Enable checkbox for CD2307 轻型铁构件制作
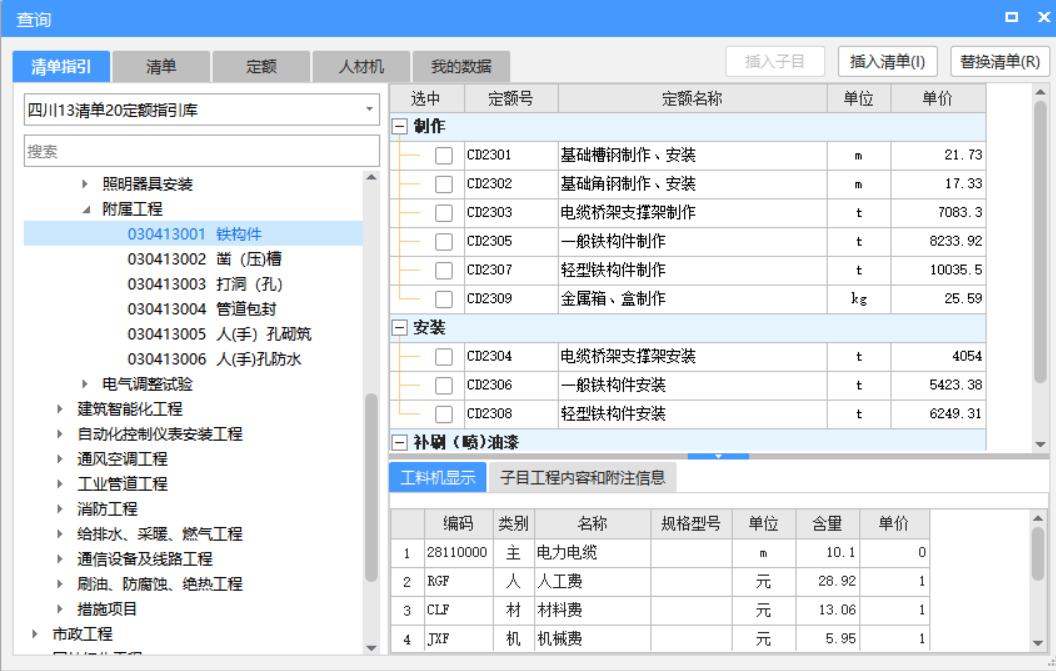Image resolution: width=1056 pixels, height=671 pixels. (444, 270)
